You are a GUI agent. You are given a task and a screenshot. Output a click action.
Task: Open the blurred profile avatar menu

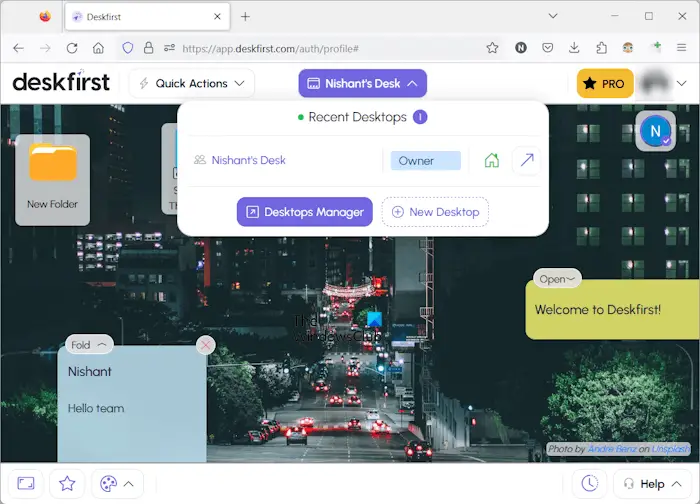tap(654, 83)
